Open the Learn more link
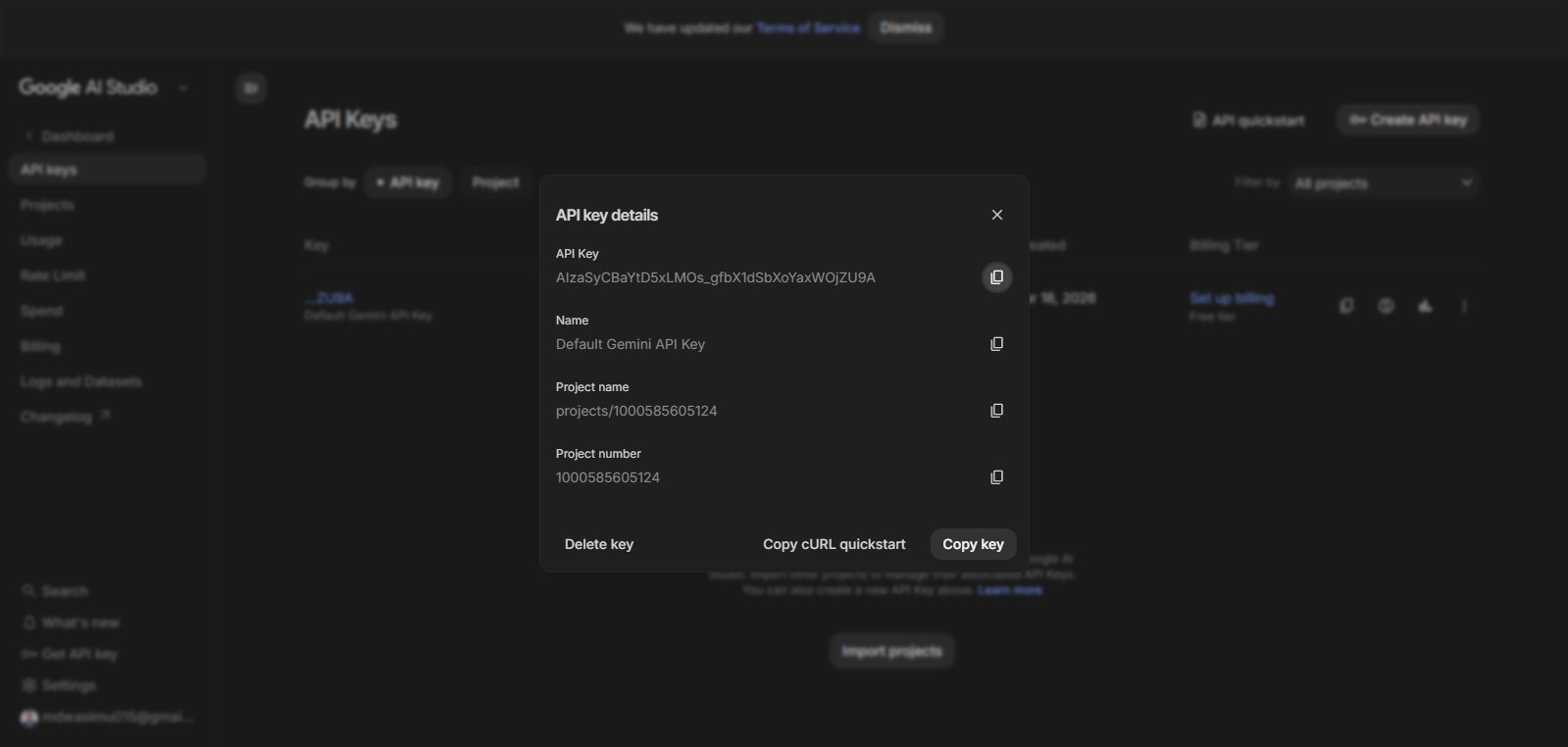Image resolution: width=1568 pixels, height=747 pixels. point(1010,590)
